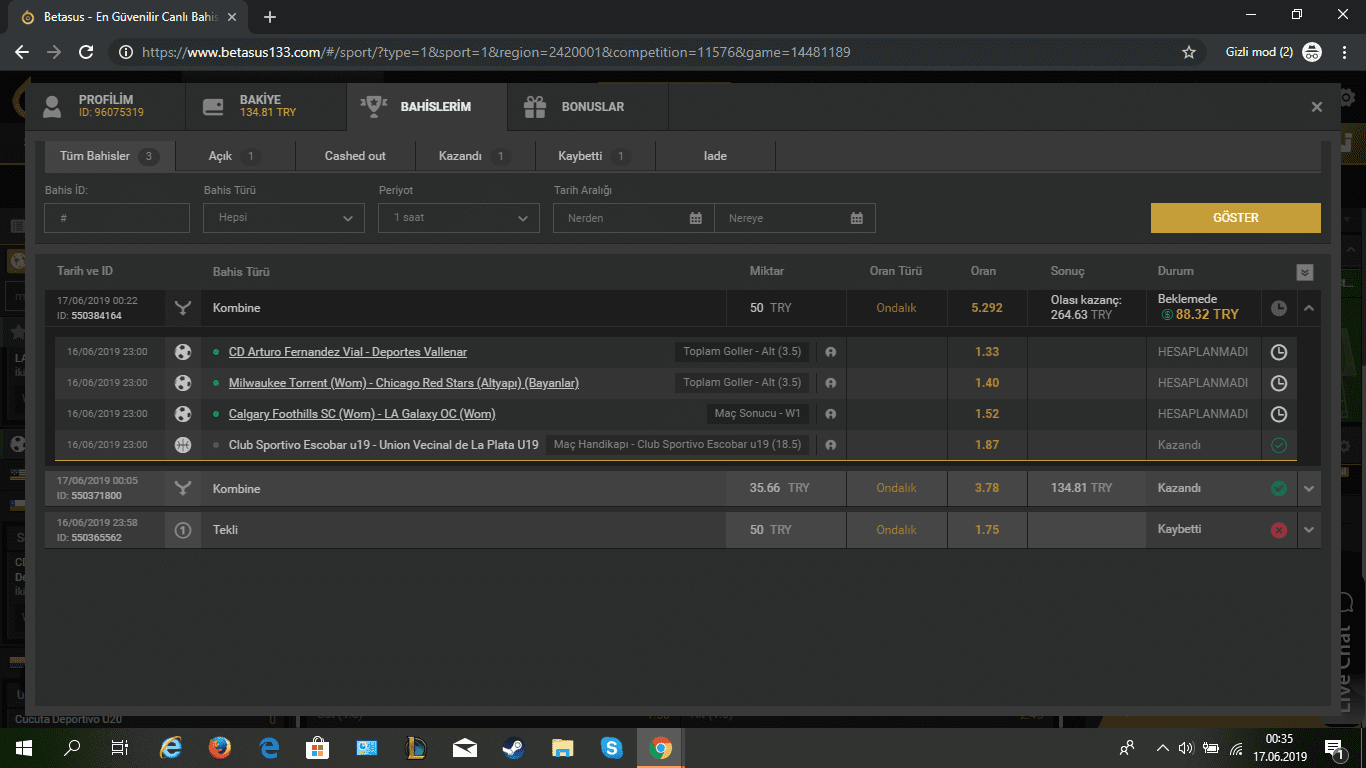Switch to Bahislerim tab

427,106
